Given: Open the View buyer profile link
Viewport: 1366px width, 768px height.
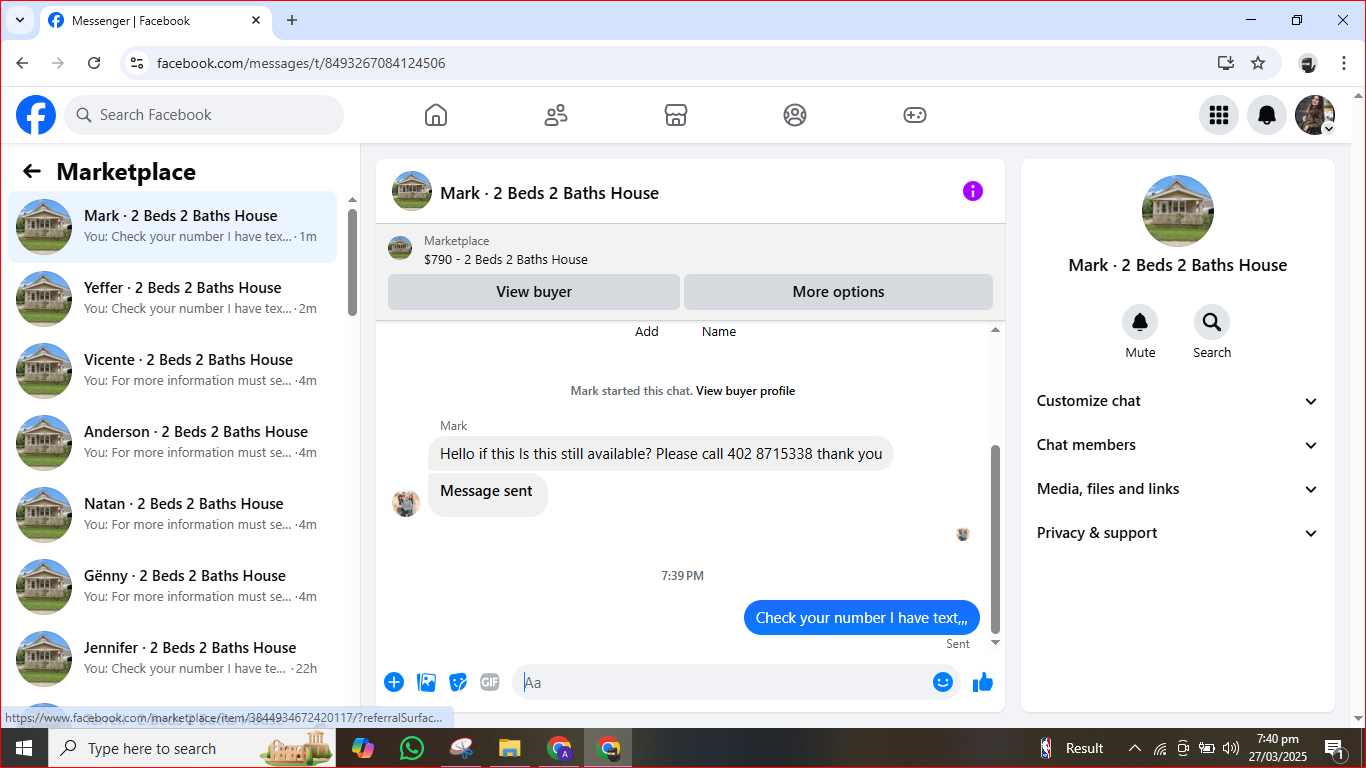Looking at the screenshot, I should (x=745, y=391).
